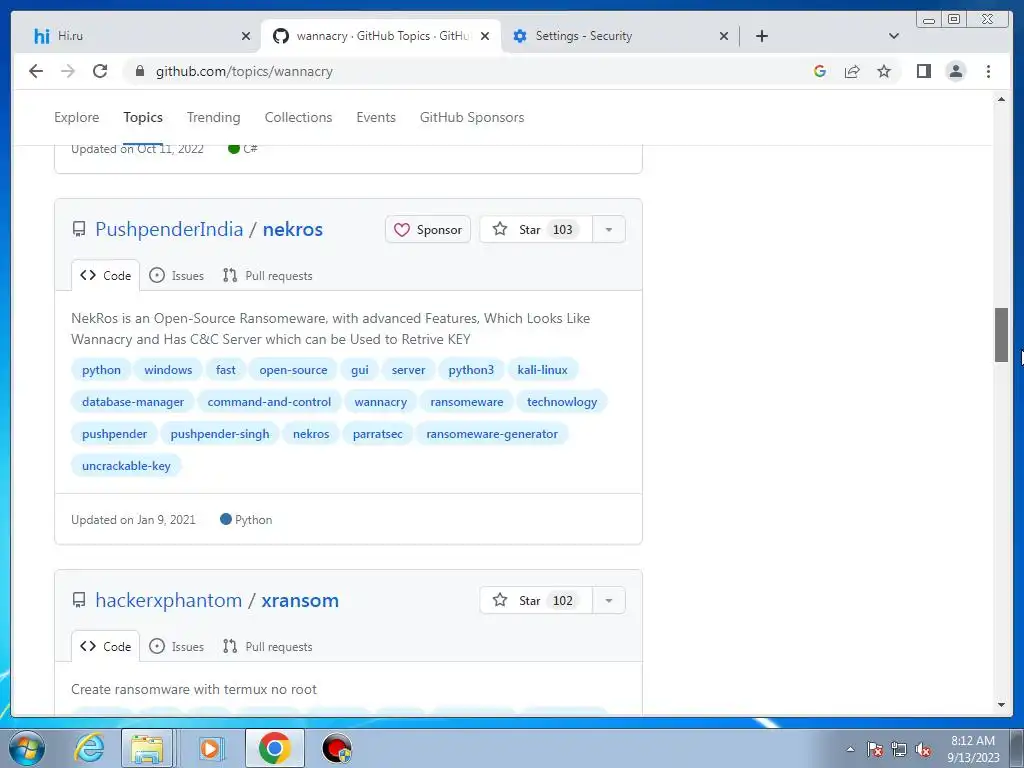Click the wannacry topic tag

[x=381, y=402]
